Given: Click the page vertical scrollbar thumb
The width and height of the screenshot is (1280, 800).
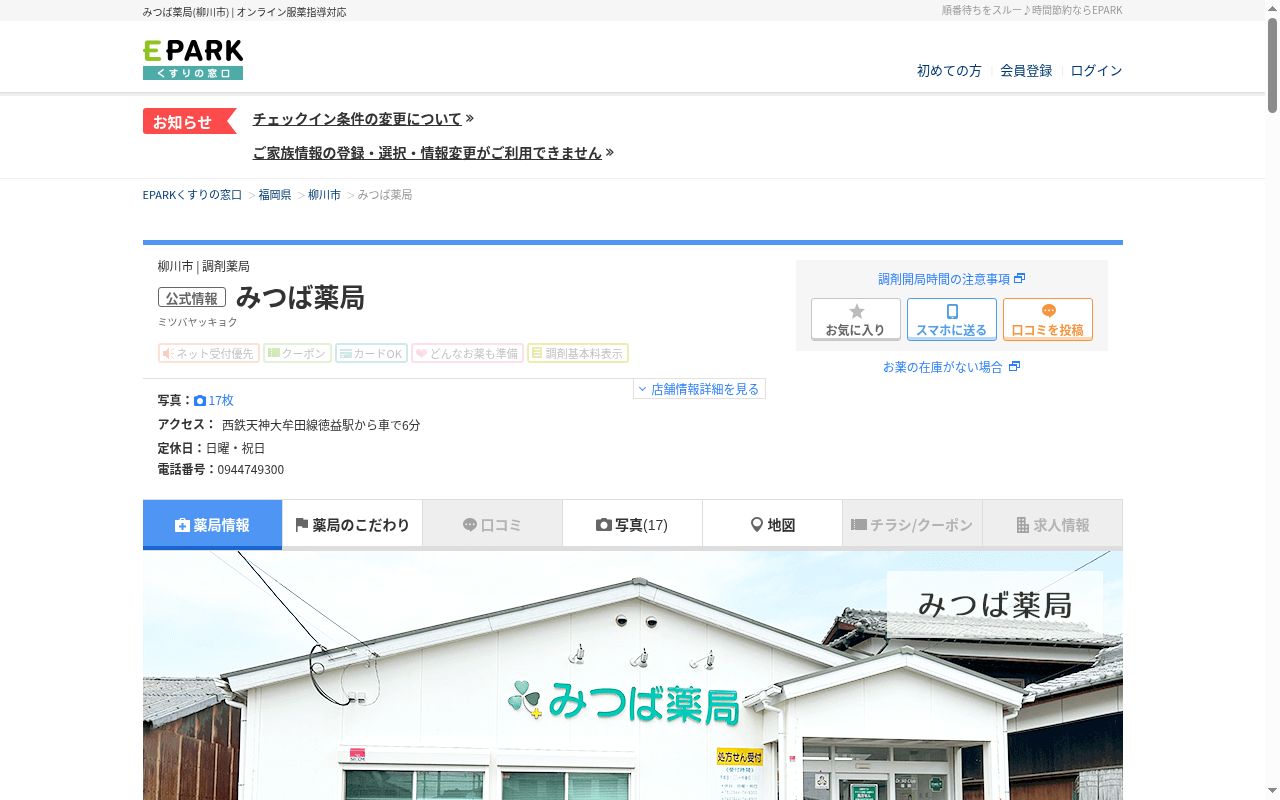Looking at the screenshot, I should (1273, 65).
